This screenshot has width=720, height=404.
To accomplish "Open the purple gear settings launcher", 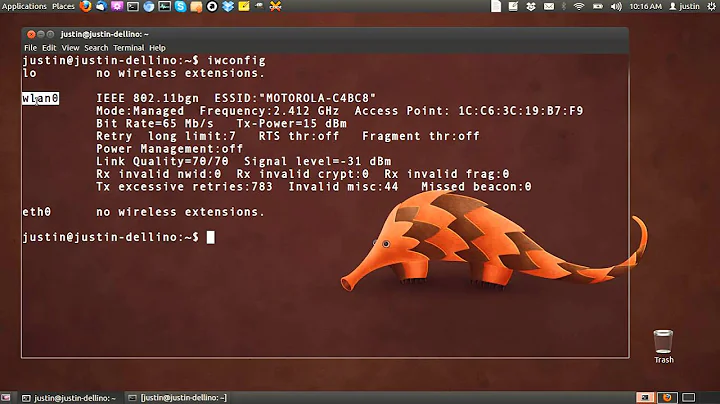I will (117, 6).
